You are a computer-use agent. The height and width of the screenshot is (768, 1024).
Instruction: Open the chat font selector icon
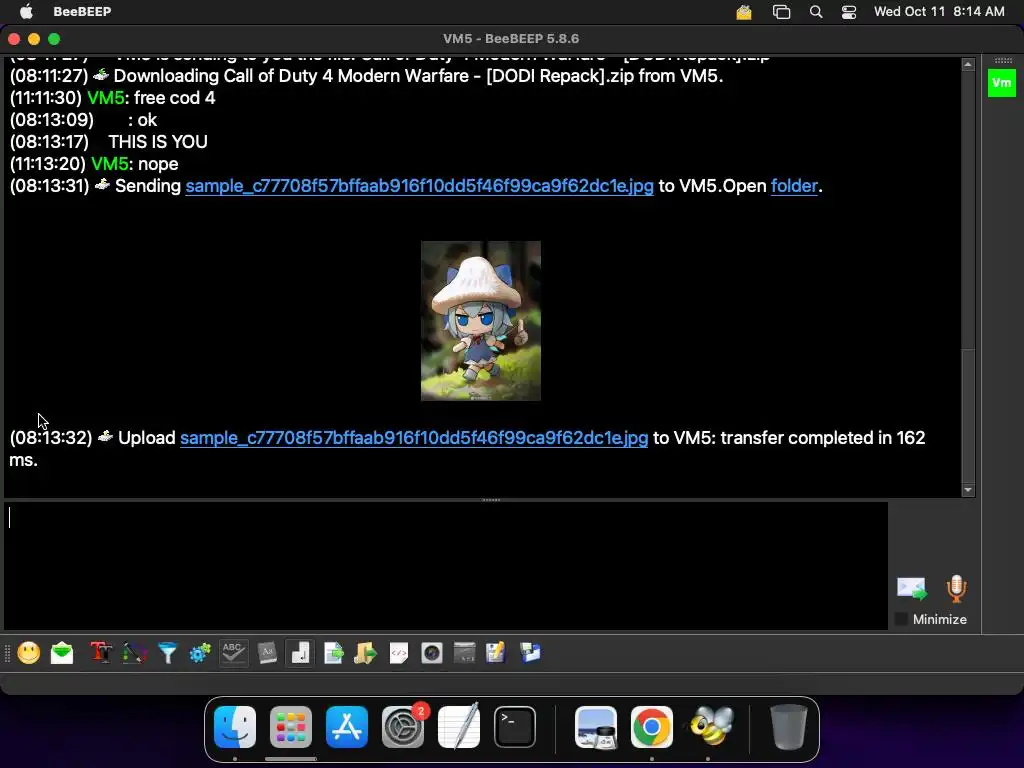click(101, 652)
